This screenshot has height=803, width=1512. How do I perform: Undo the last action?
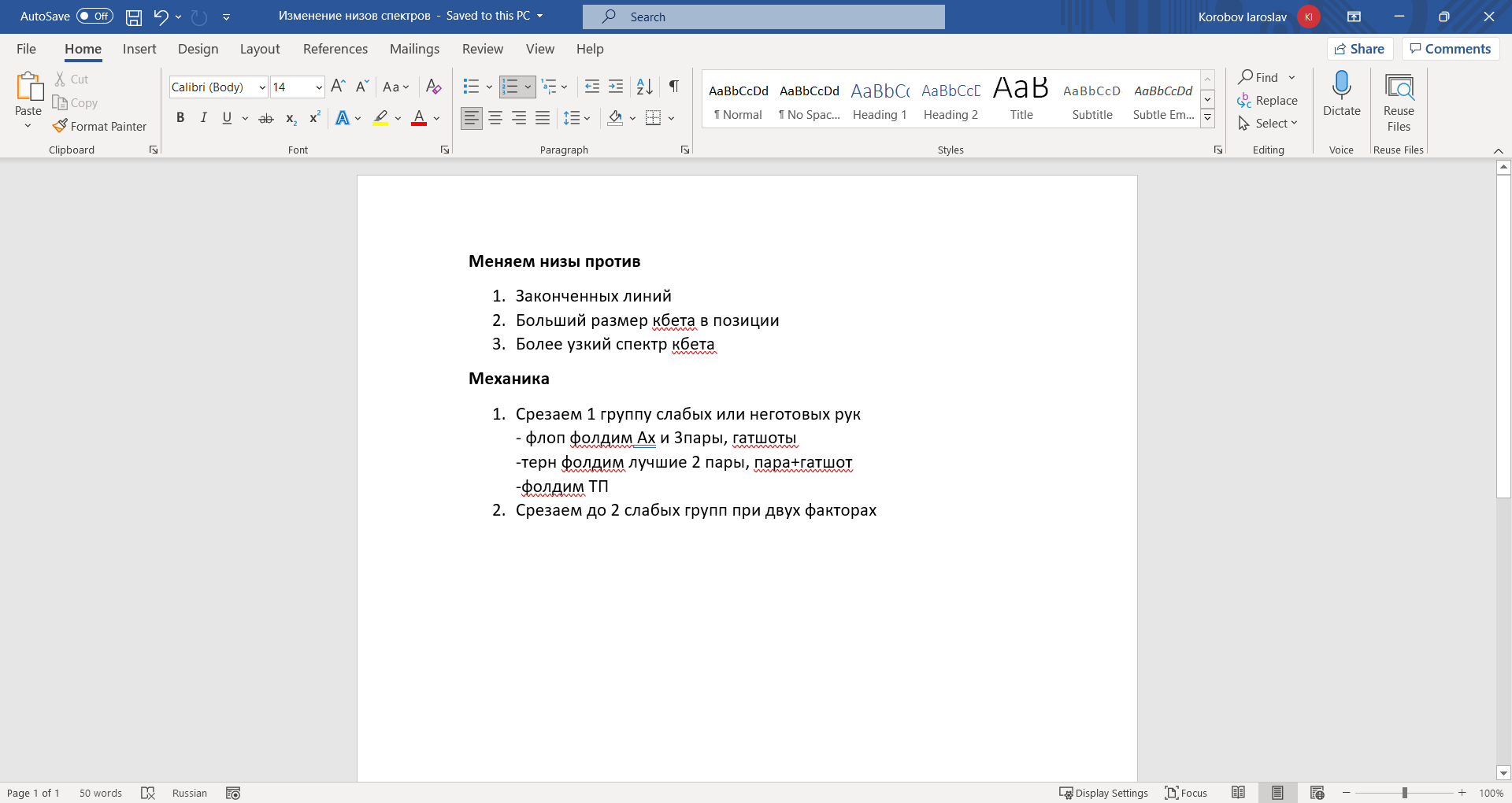[161, 17]
